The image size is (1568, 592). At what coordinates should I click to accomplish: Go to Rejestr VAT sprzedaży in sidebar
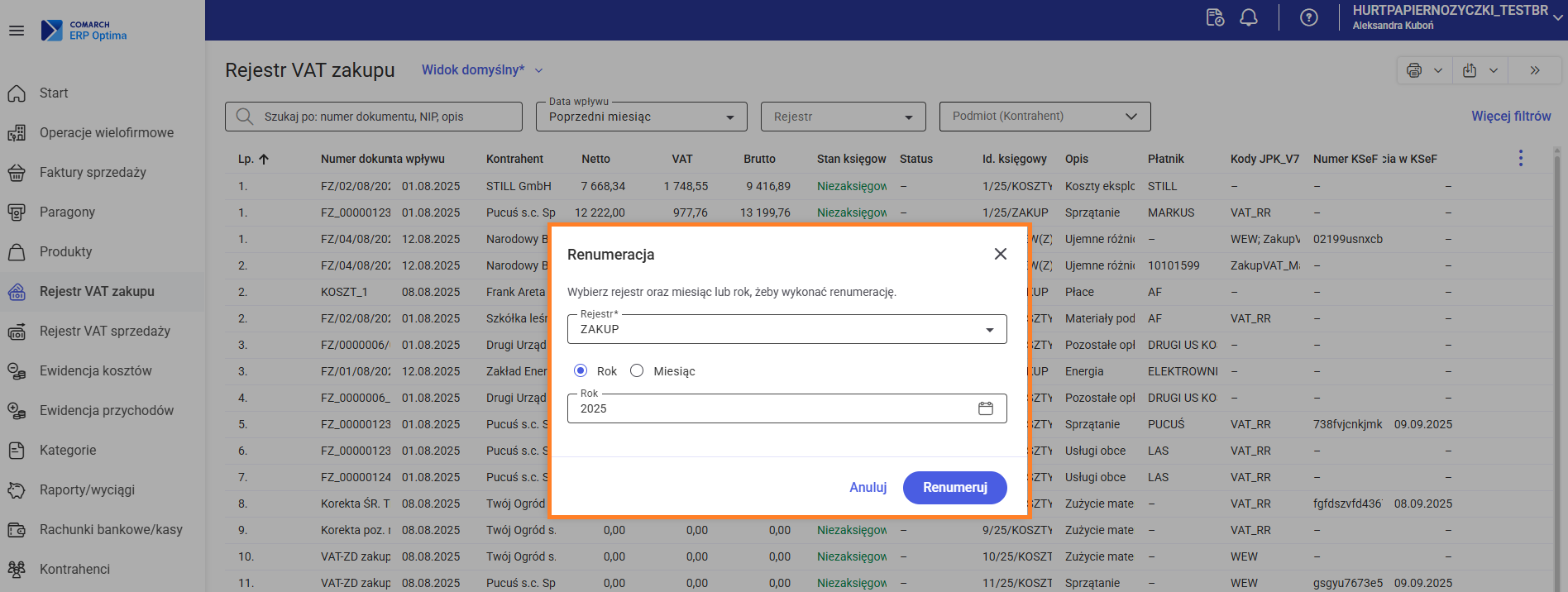coord(104,331)
